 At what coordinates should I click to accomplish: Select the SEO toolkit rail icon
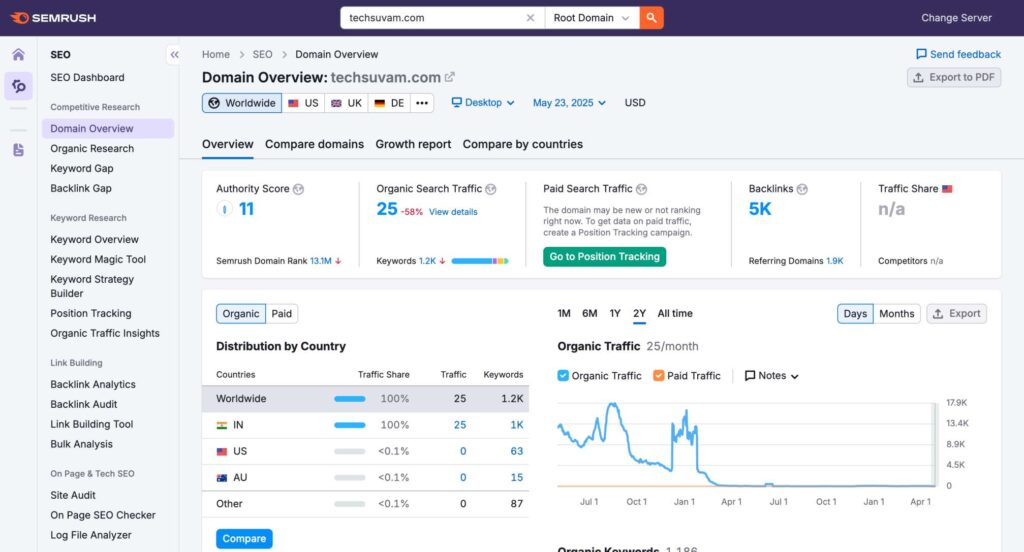(18, 86)
